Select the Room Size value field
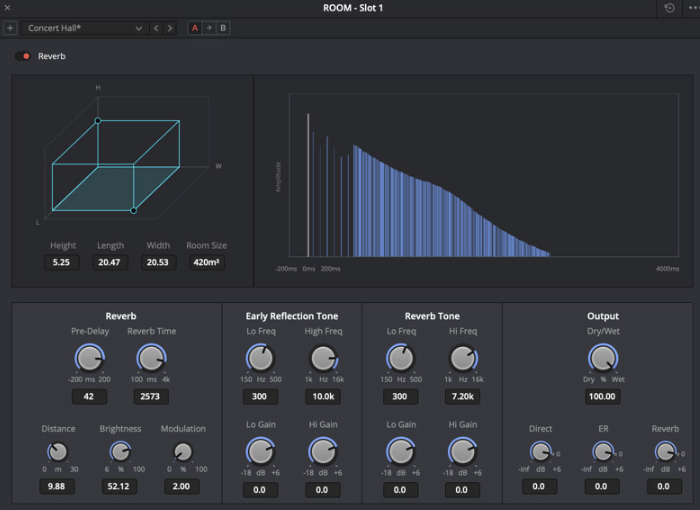700x510 pixels. (x=206, y=262)
